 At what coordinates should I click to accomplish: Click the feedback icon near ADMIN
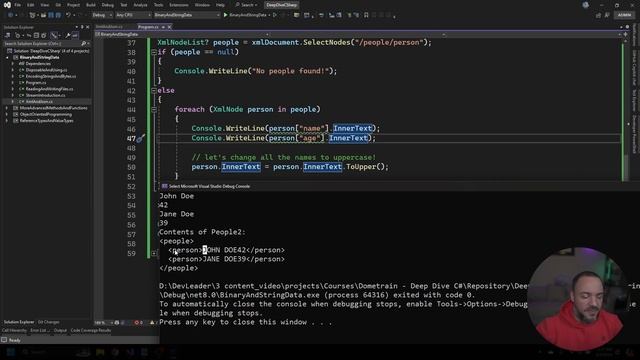click(x=607, y=15)
